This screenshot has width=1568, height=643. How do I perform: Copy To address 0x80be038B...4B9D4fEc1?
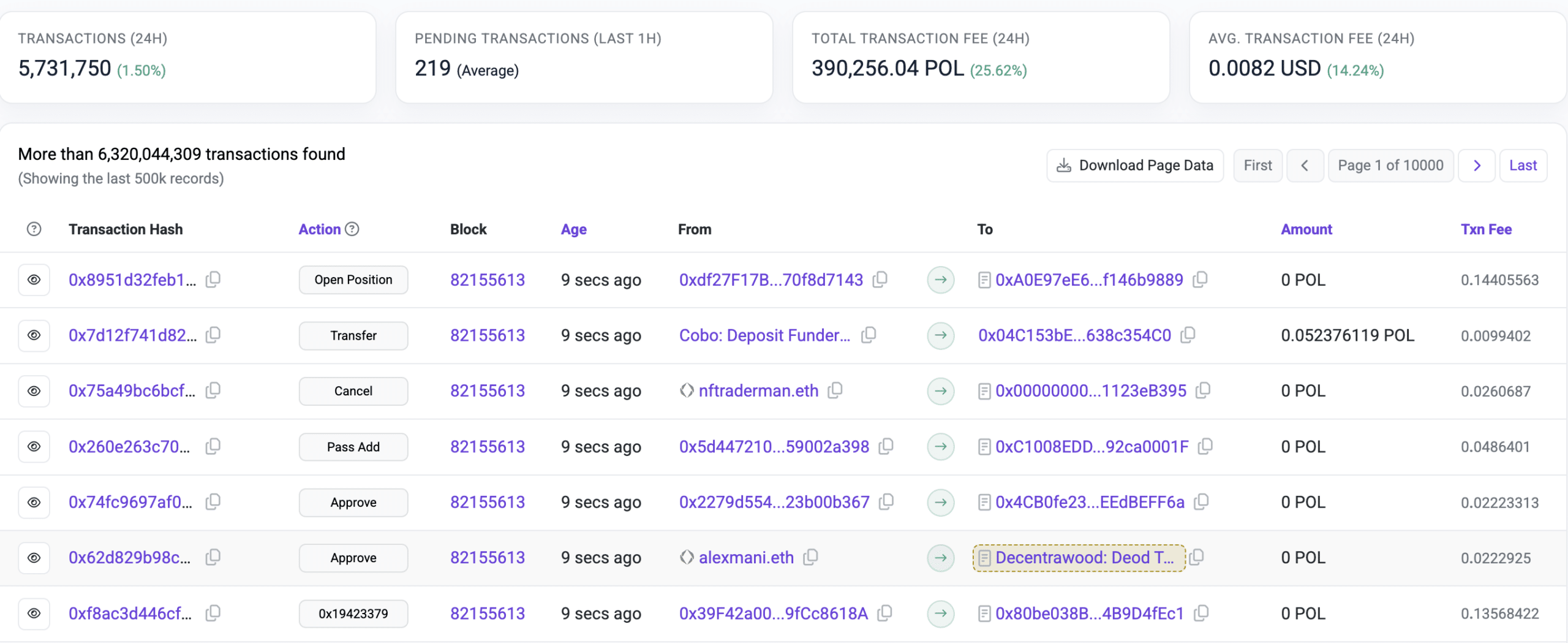click(1201, 613)
